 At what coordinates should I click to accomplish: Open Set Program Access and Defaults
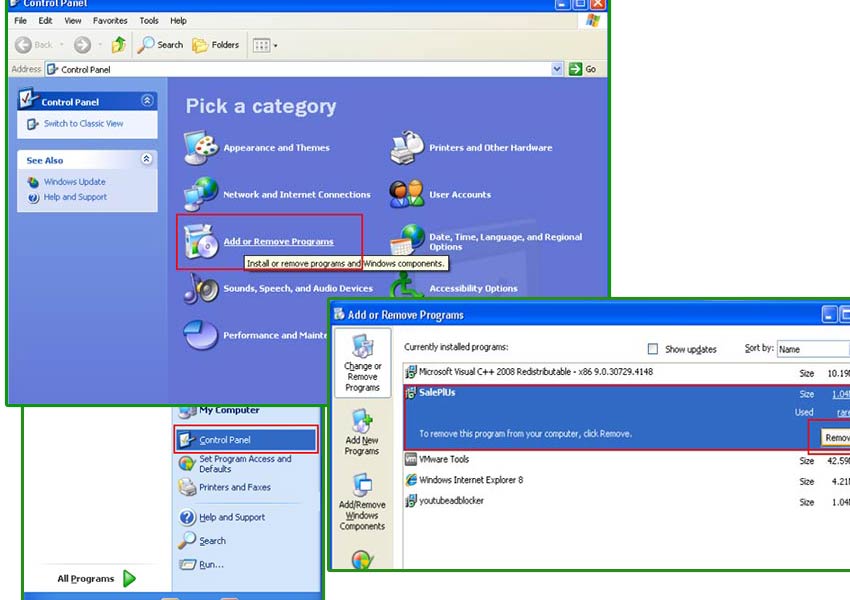click(x=245, y=463)
